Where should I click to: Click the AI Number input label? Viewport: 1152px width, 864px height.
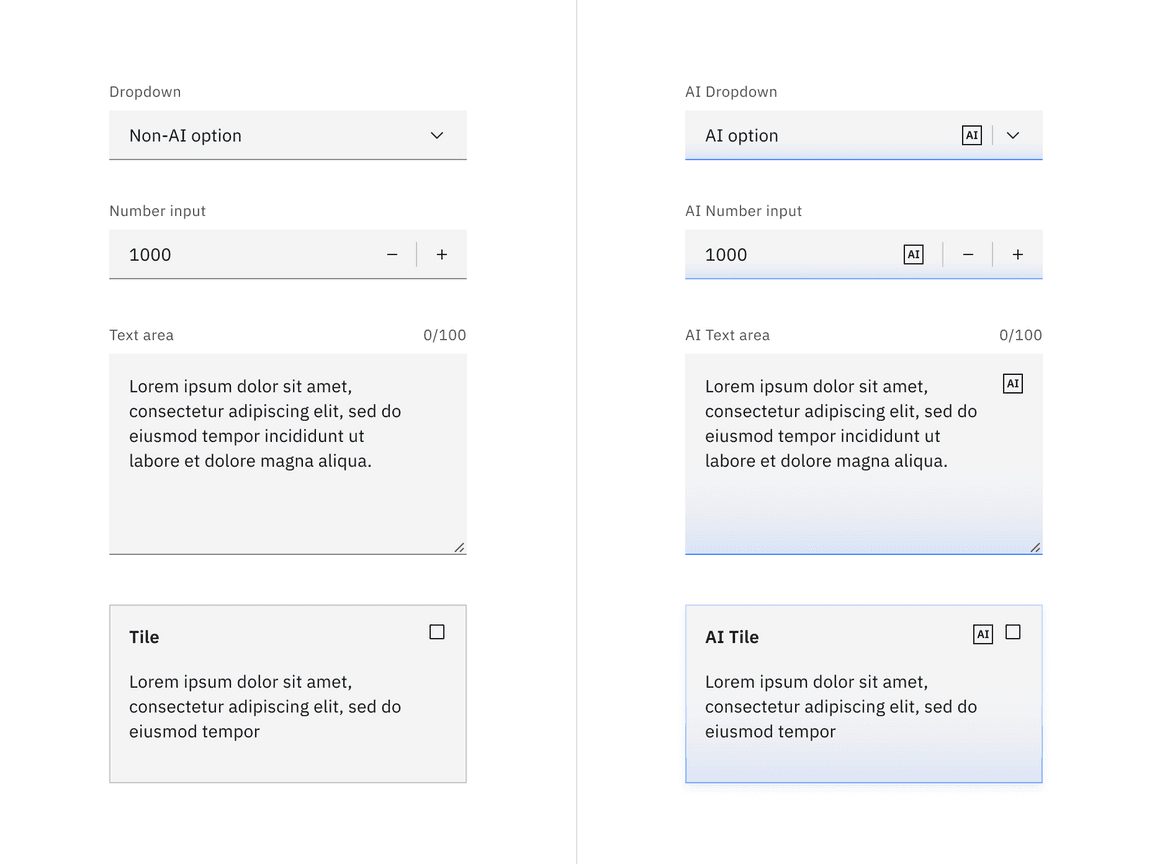[744, 211]
